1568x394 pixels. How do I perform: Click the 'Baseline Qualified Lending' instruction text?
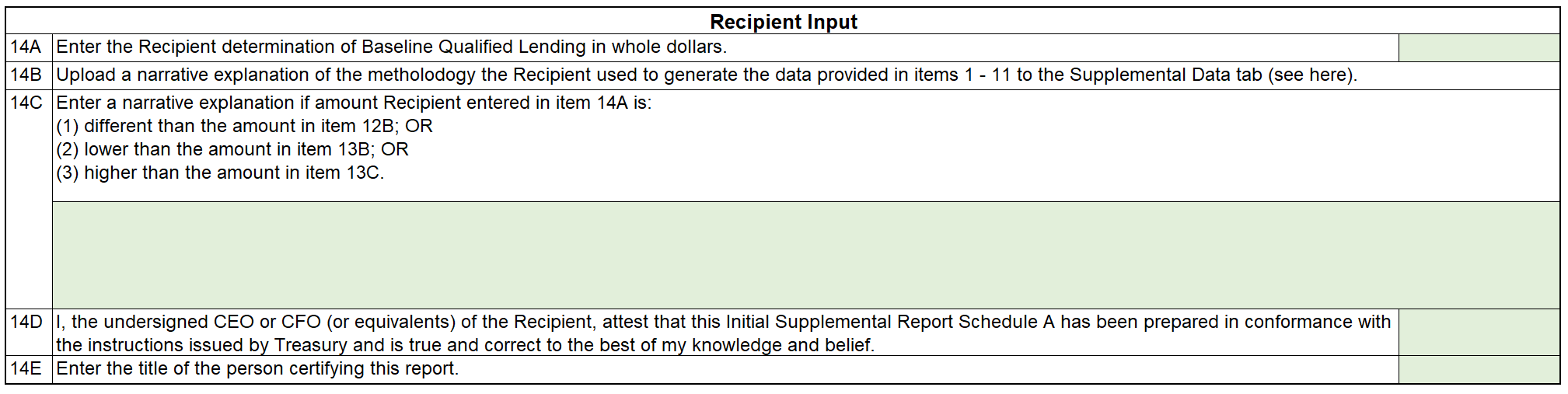tap(391, 47)
